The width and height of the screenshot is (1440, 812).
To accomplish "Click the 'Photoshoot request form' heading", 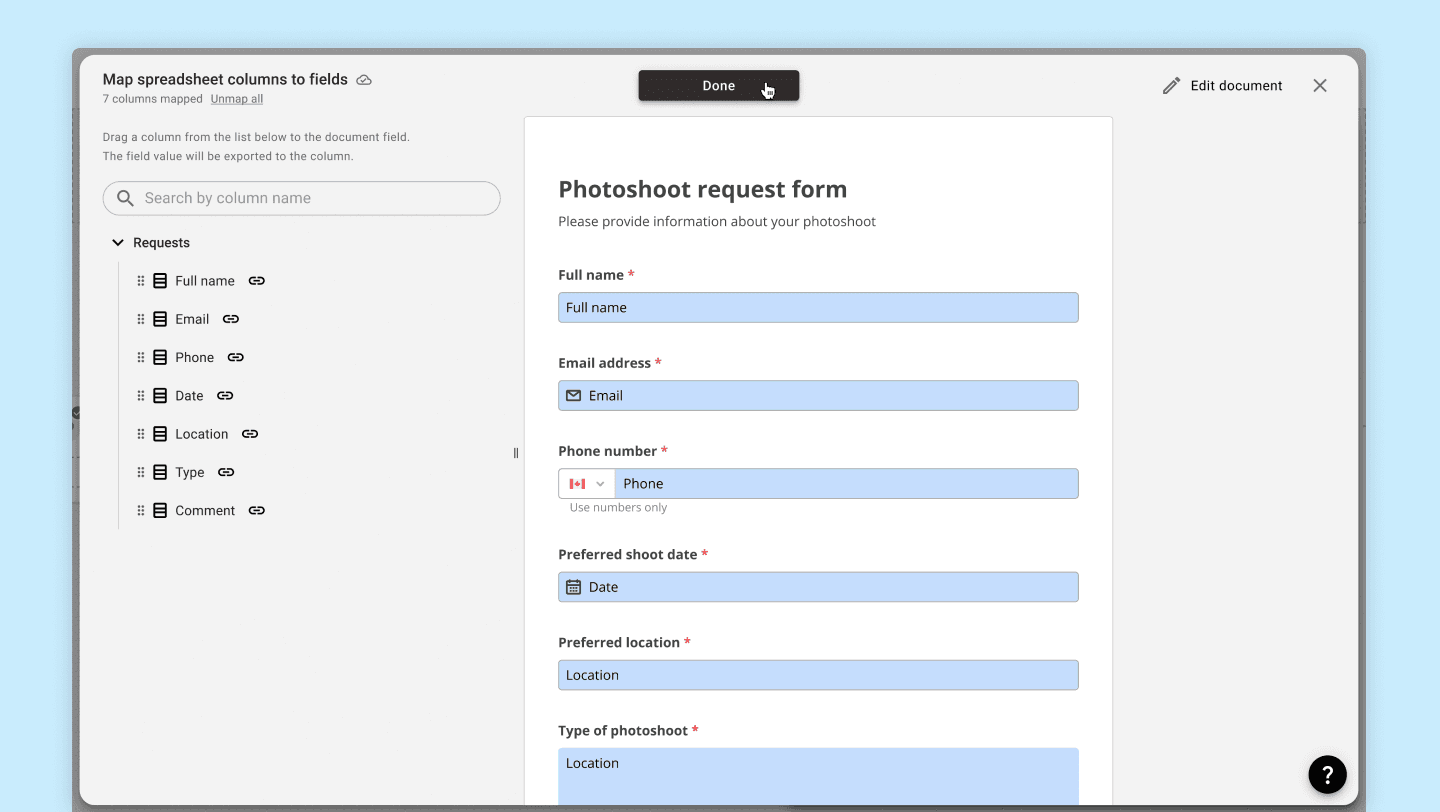I will (x=703, y=189).
